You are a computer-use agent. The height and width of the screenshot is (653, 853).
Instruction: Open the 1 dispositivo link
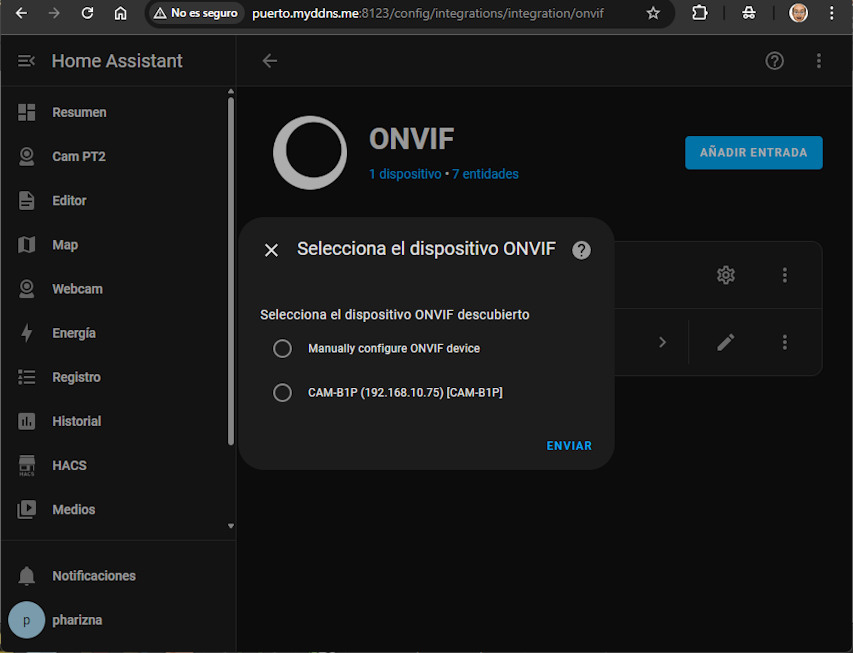tap(405, 174)
